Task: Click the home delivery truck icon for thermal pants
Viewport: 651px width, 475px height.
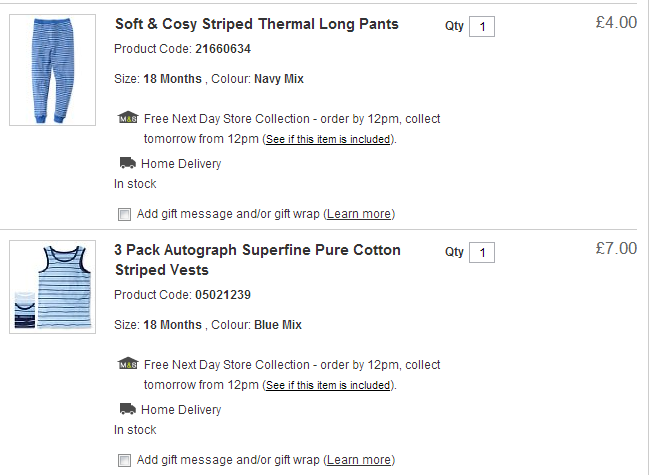Action: 127,163
